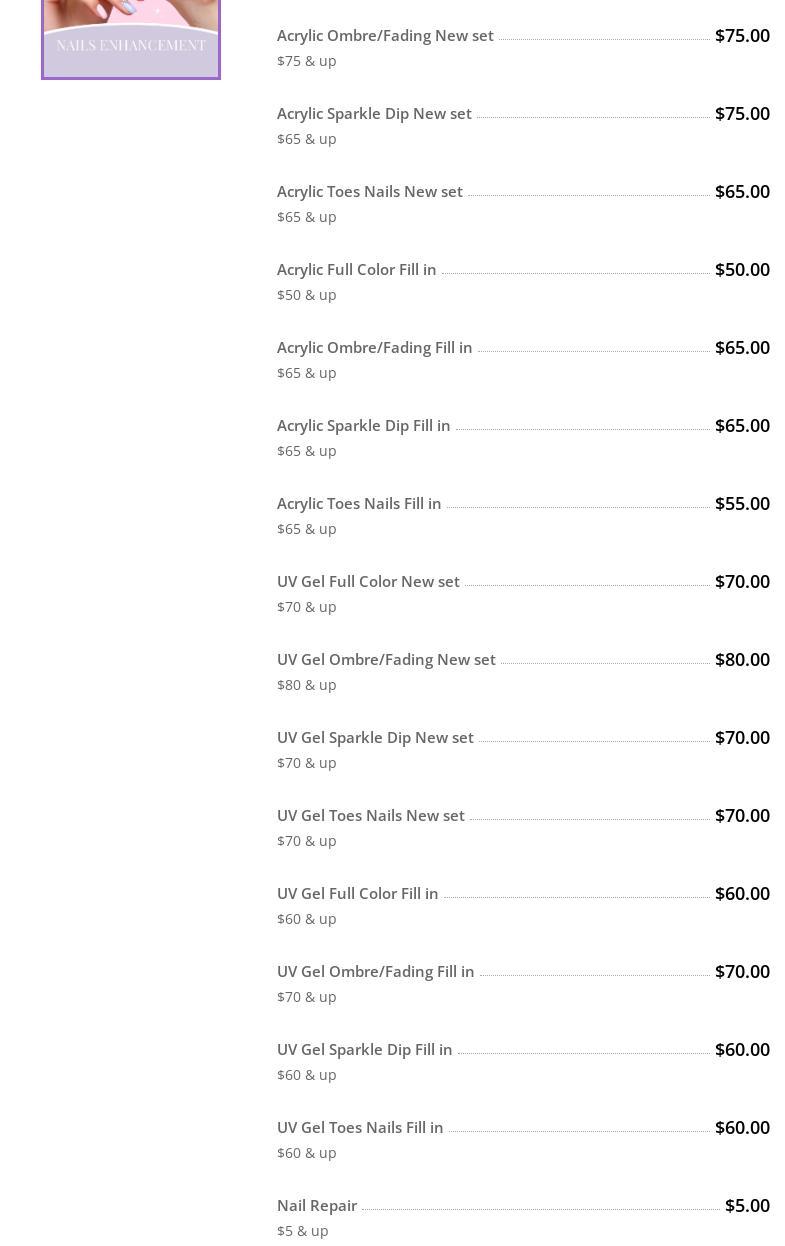Open the UV Gel Toes Nails New set item
The width and height of the screenshot is (785, 1246).
(370, 816)
